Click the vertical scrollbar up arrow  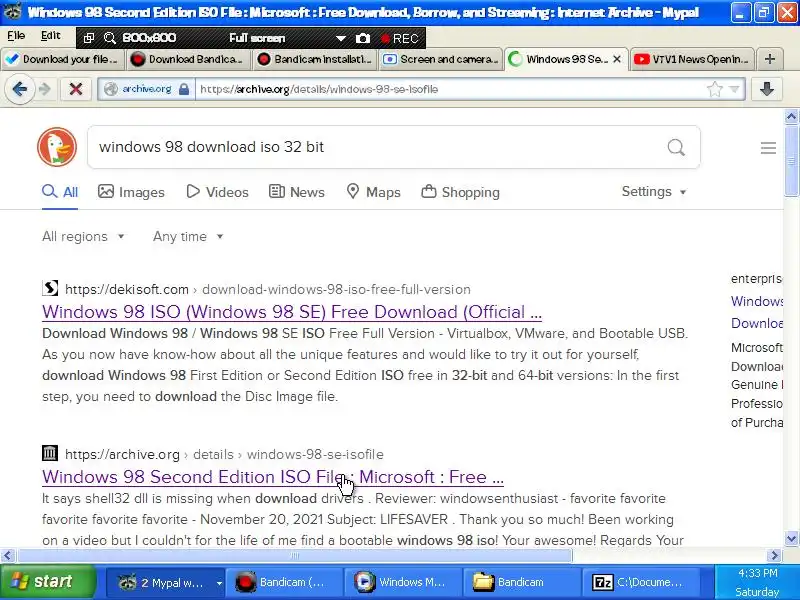pyautogui.click(x=791, y=117)
